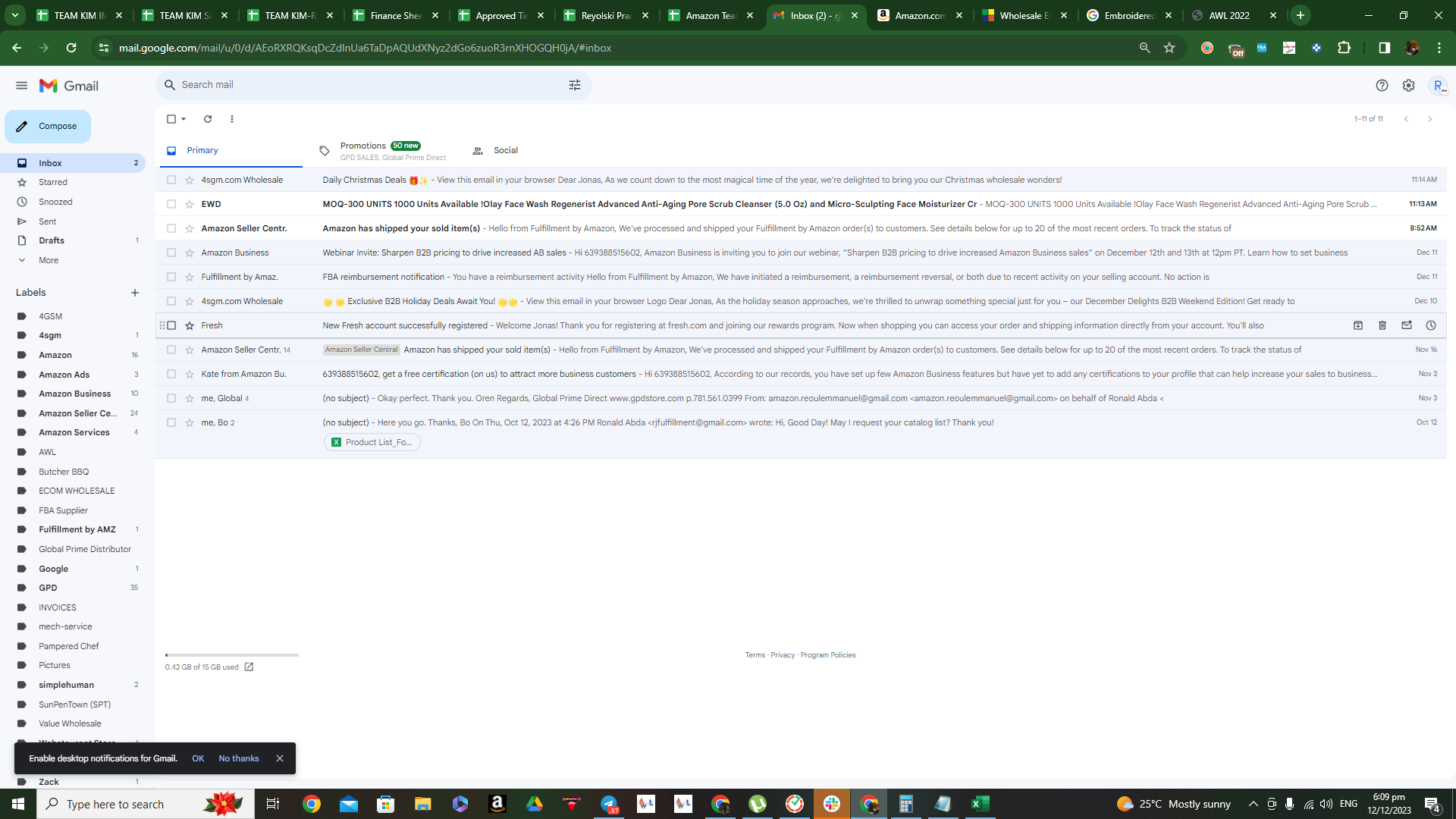Expand the tab search dropdown
This screenshot has height=819, width=1456.
[x=14, y=15]
